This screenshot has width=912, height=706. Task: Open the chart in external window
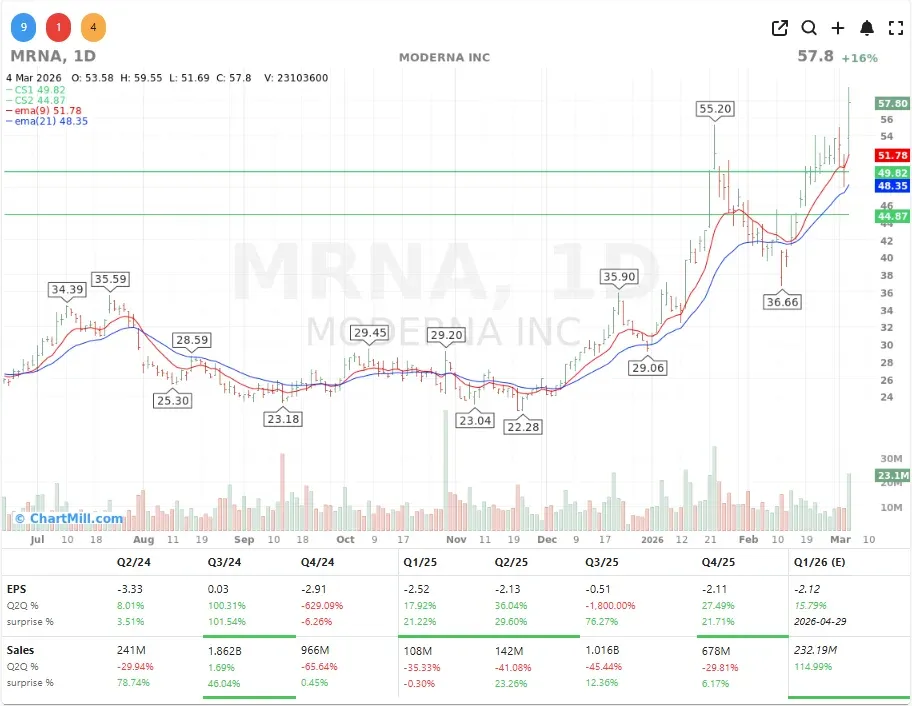[x=779, y=28]
